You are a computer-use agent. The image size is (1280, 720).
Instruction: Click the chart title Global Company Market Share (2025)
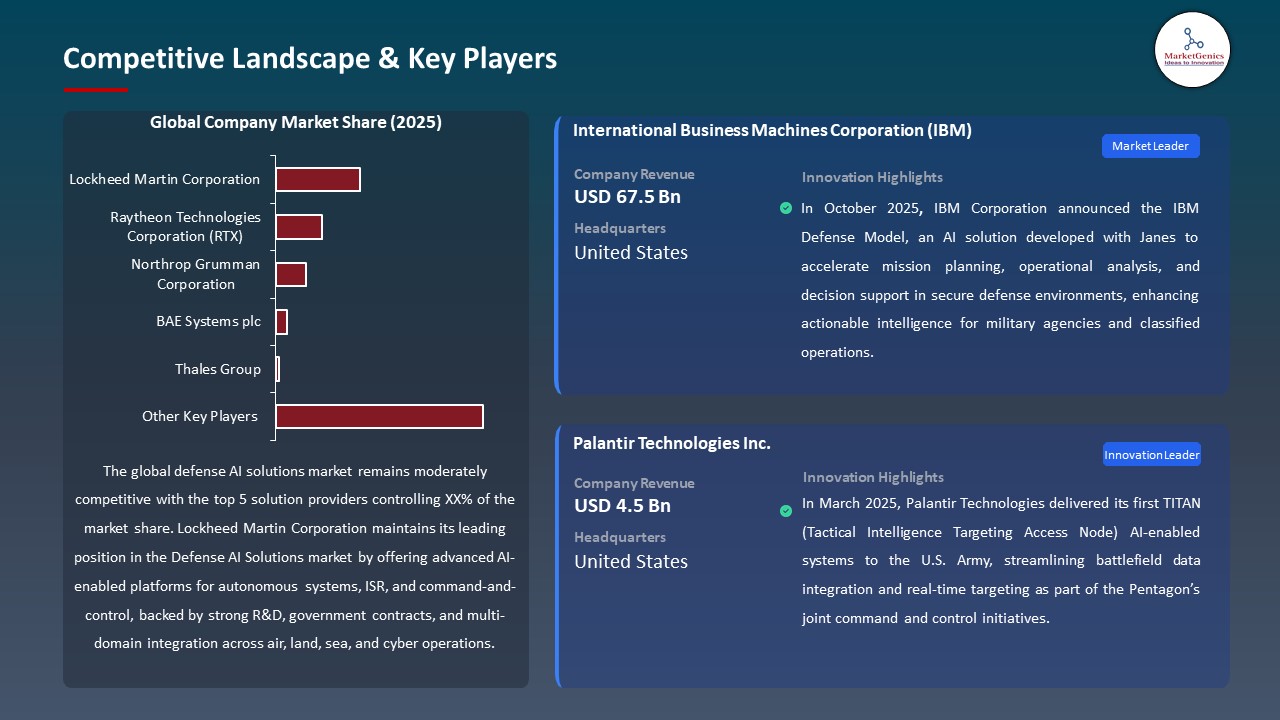click(x=296, y=122)
